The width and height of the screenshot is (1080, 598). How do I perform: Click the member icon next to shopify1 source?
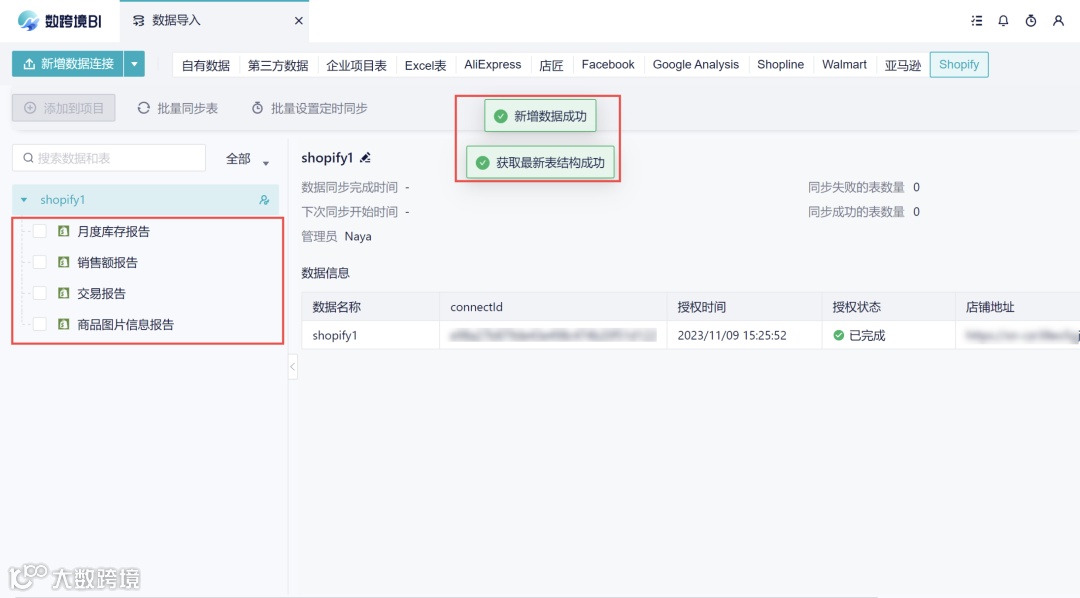pos(264,199)
